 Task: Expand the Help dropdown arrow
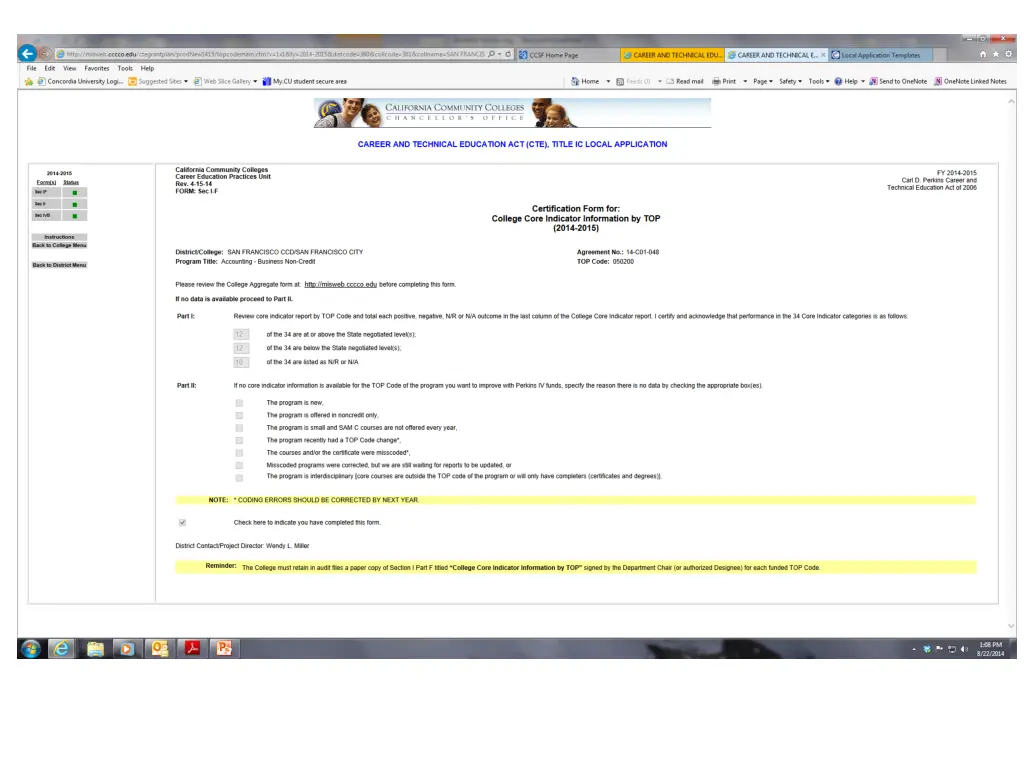(x=863, y=82)
